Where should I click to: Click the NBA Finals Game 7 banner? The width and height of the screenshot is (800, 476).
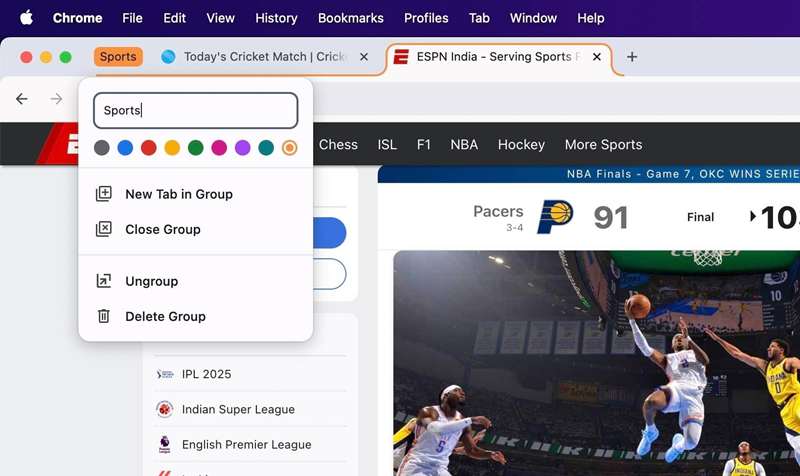click(589, 174)
